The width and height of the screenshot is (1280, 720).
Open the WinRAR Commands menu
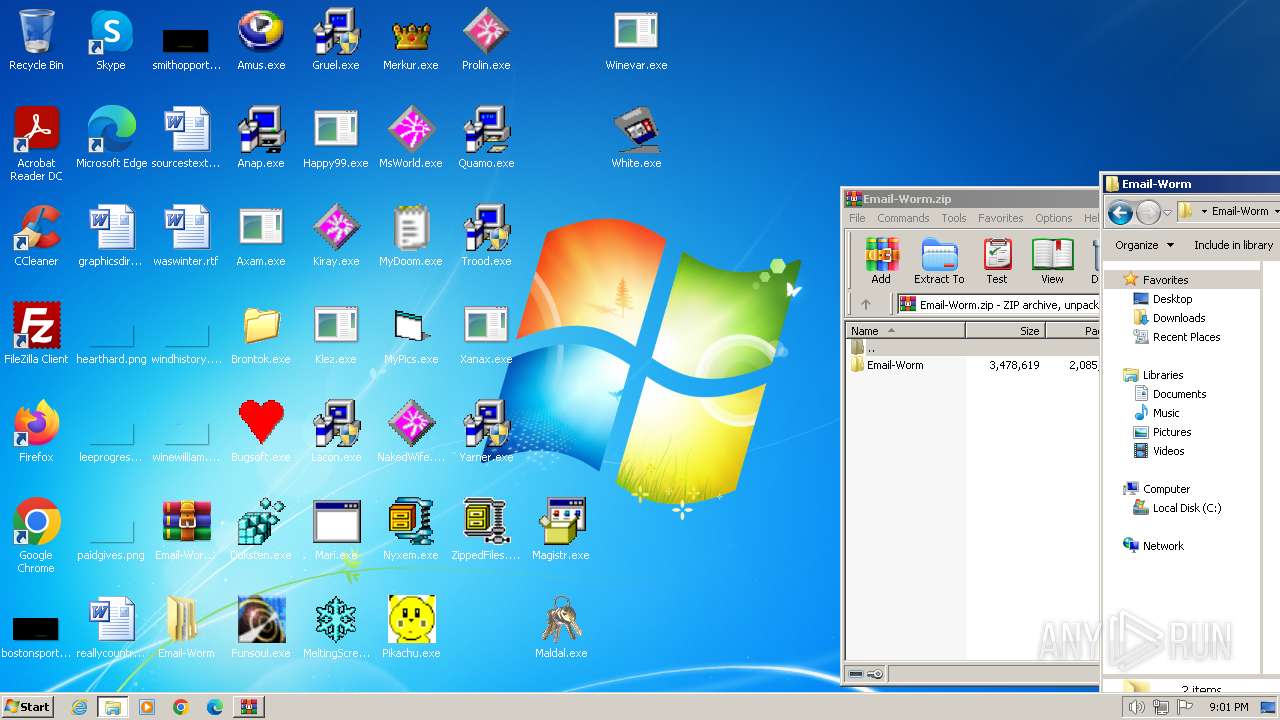click(x=903, y=218)
